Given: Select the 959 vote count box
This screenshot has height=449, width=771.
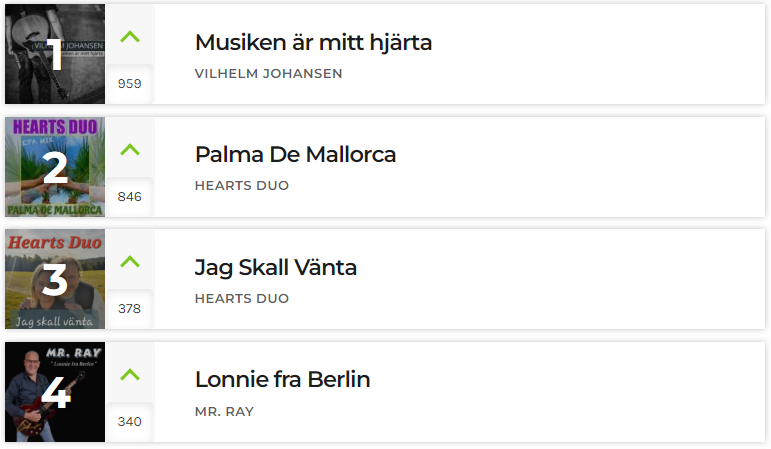Looking at the screenshot, I should (x=130, y=84).
